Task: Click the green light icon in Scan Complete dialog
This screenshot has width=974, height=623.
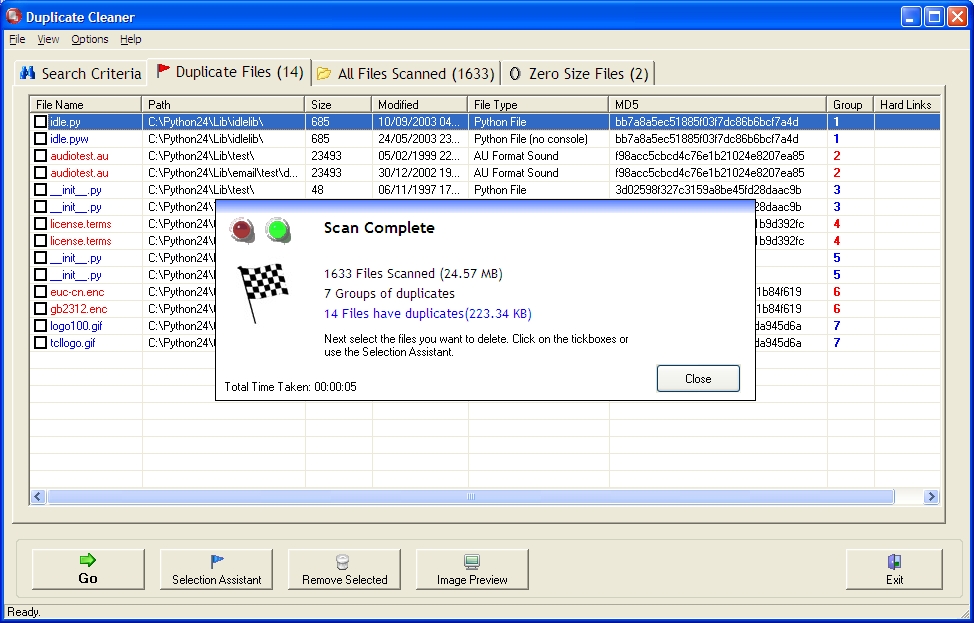Action: click(278, 230)
